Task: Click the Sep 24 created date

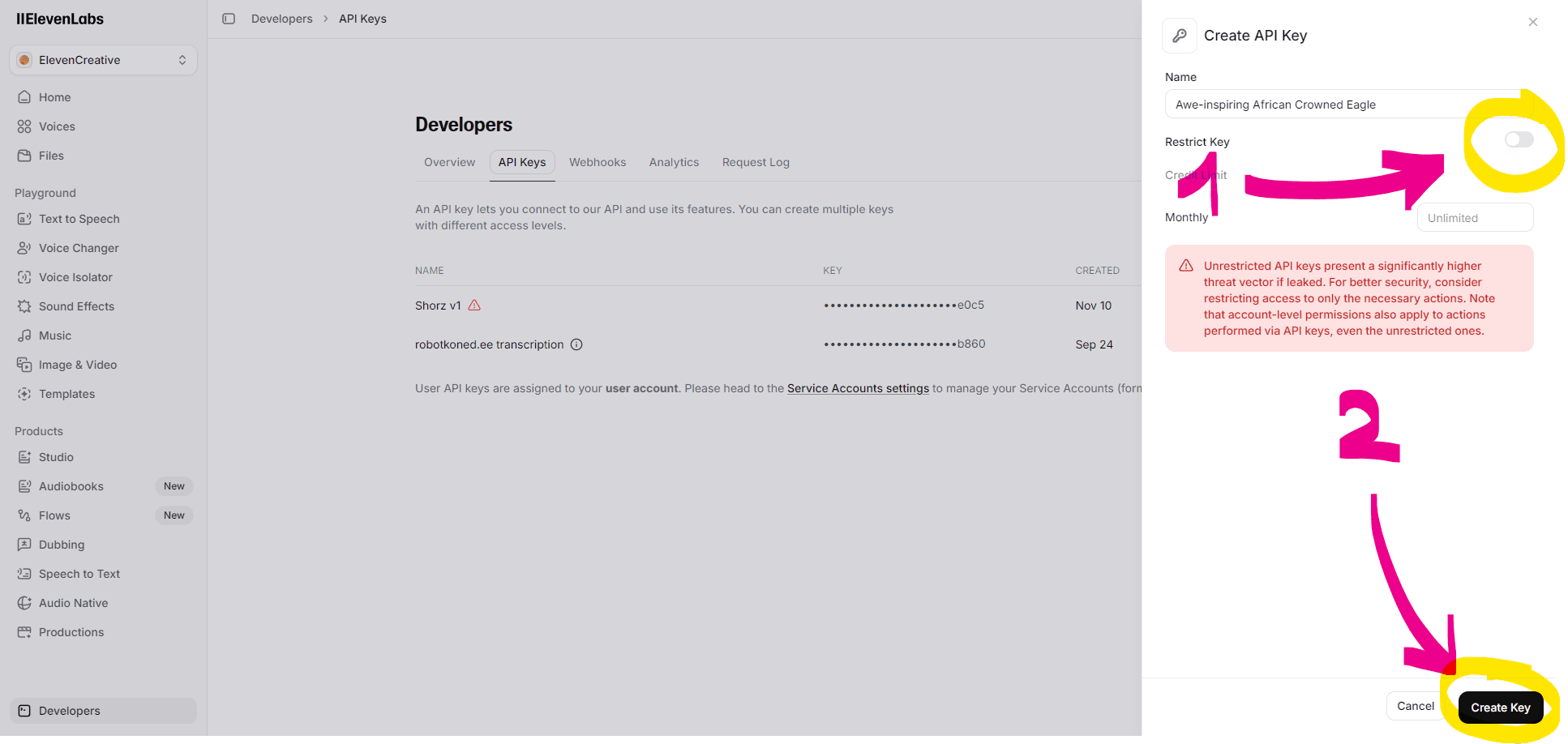Action: 1095,344
